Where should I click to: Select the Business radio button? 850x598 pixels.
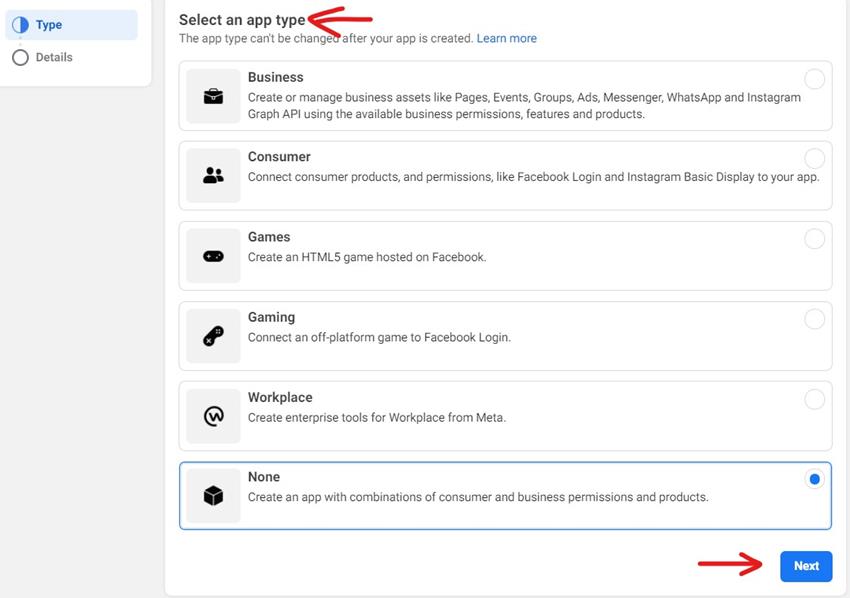[x=815, y=77]
